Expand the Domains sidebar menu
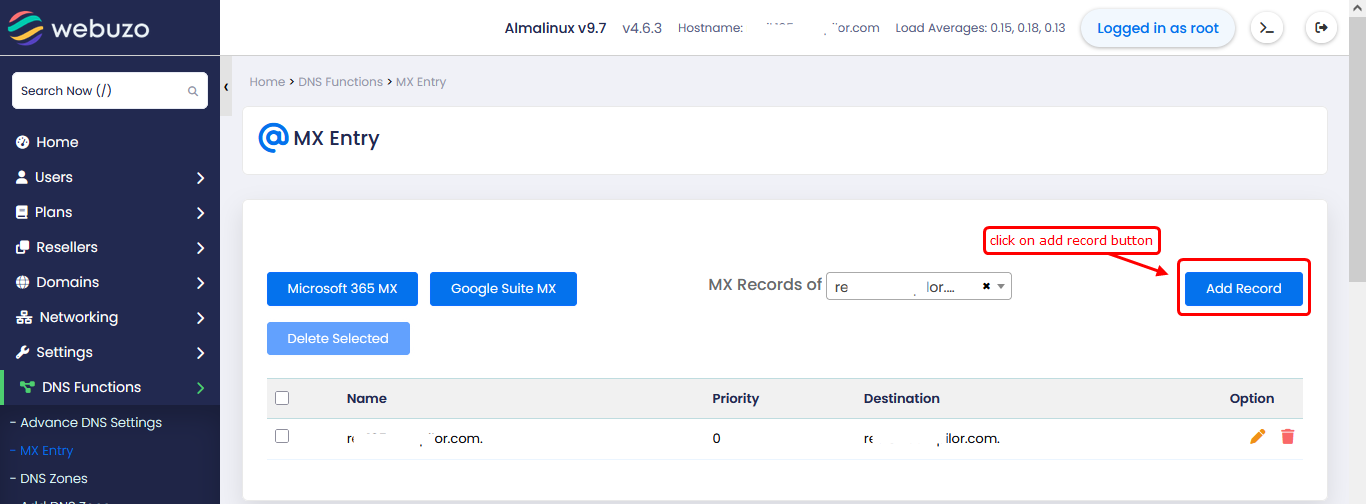 pyautogui.click(x=110, y=282)
